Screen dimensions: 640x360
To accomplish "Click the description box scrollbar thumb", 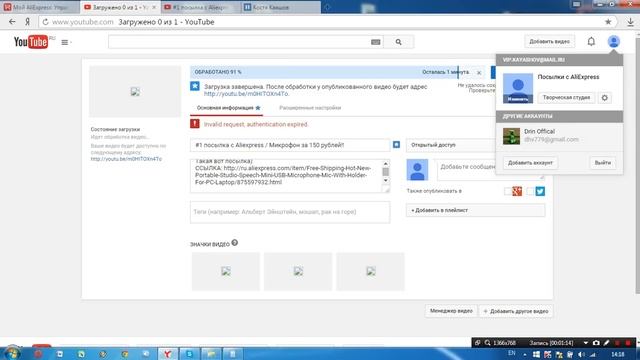I will 386,172.
